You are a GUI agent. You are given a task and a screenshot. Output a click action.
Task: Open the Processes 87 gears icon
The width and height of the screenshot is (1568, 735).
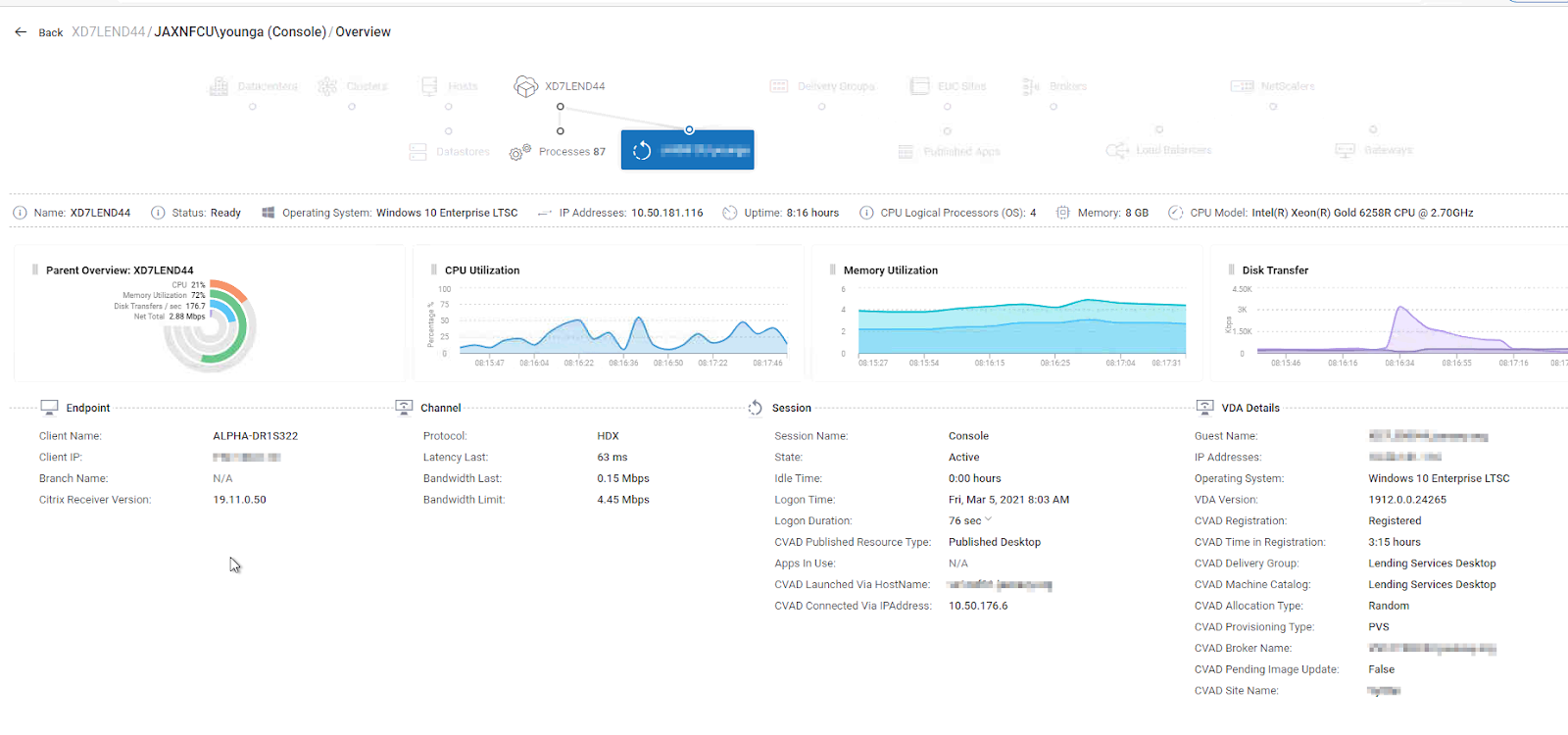(520, 152)
